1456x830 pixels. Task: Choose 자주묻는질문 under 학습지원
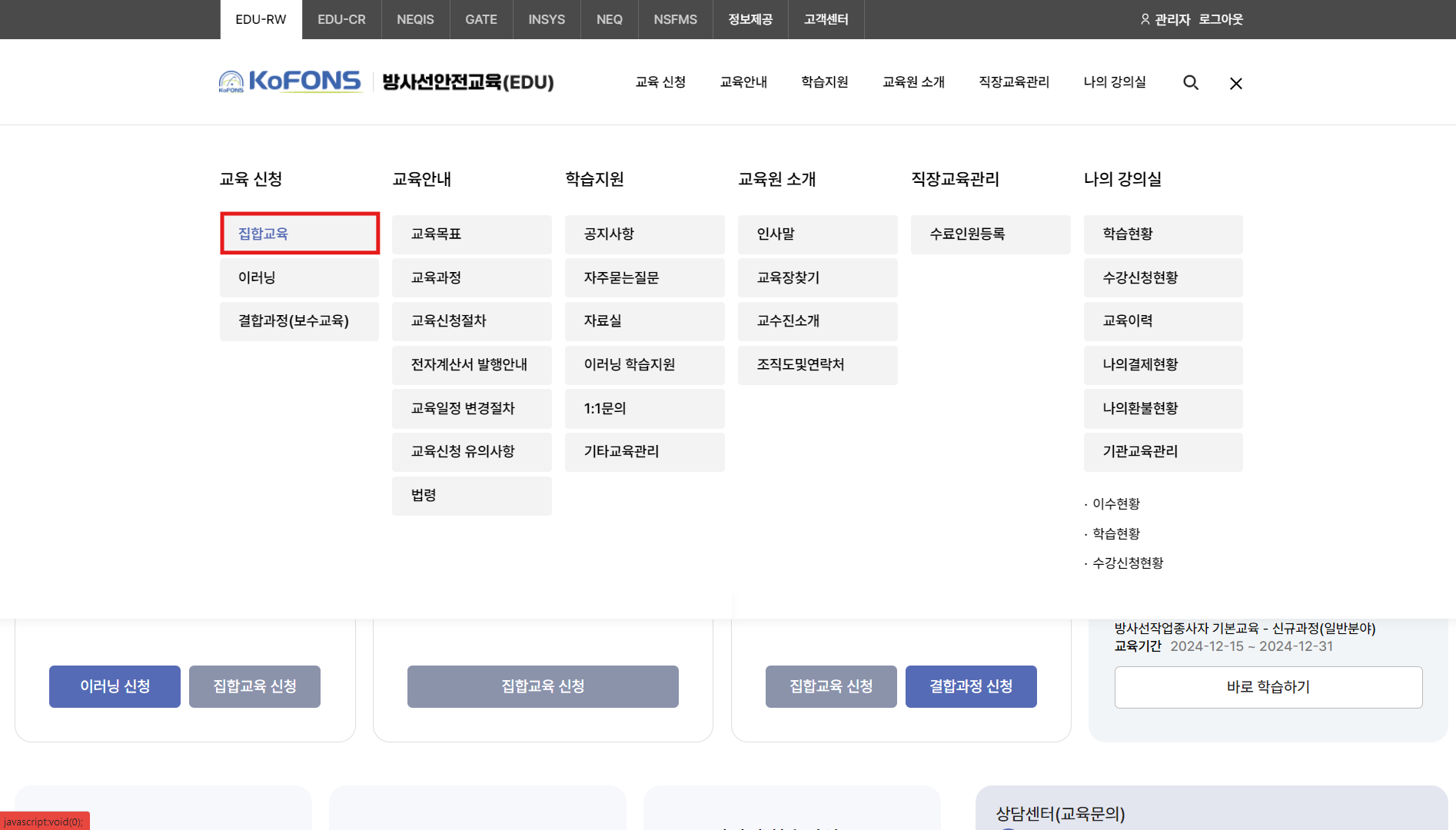point(644,277)
